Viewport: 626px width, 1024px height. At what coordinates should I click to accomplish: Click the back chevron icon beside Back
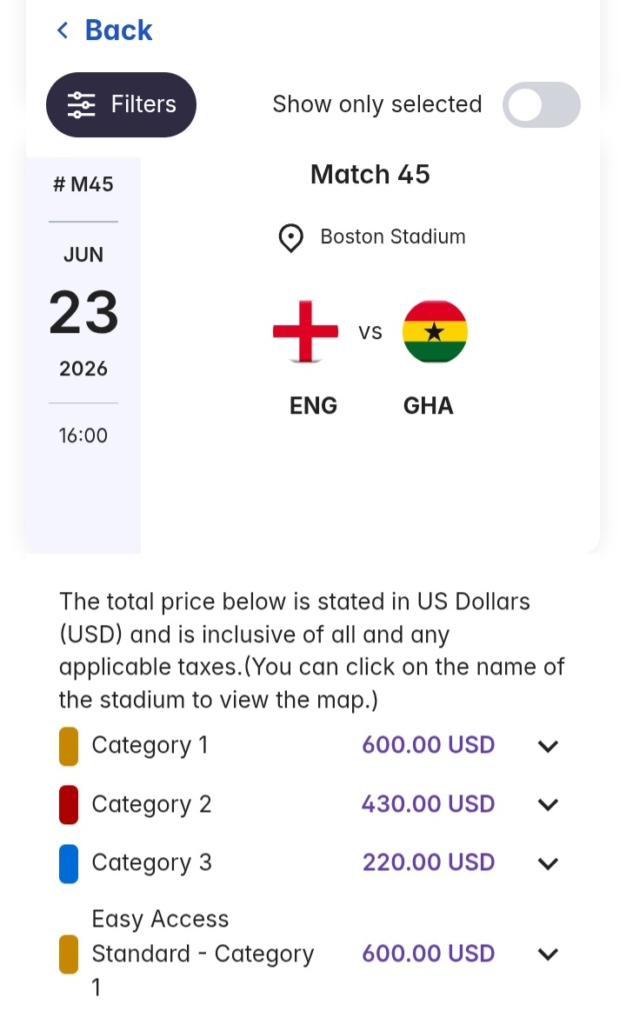[x=61, y=30]
